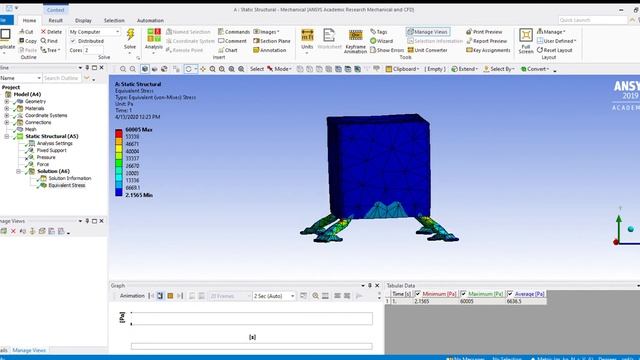This screenshot has width=640, height=360.
Task: Click Print Preview icon
Action: click(x=469, y=31)
